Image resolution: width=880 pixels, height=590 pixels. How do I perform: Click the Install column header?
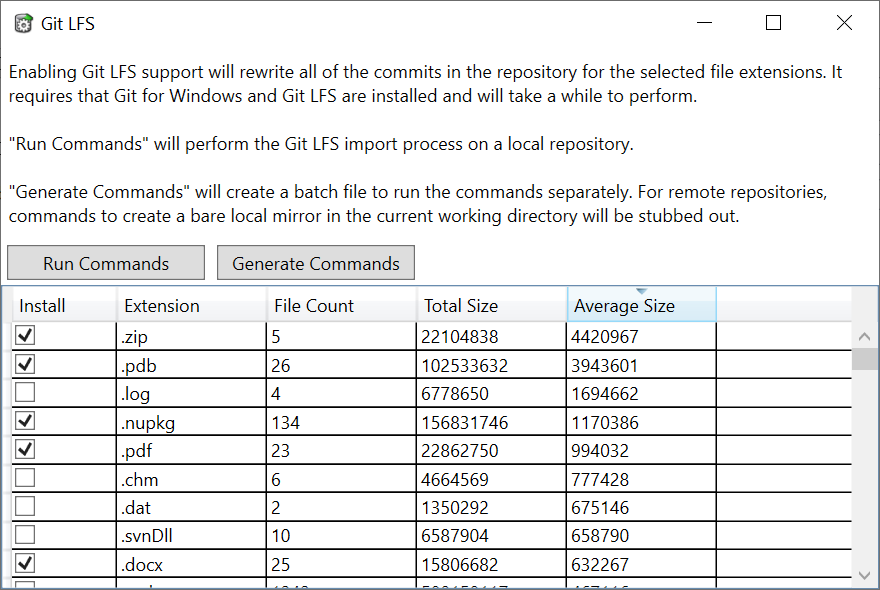click(x=64, y=305)
